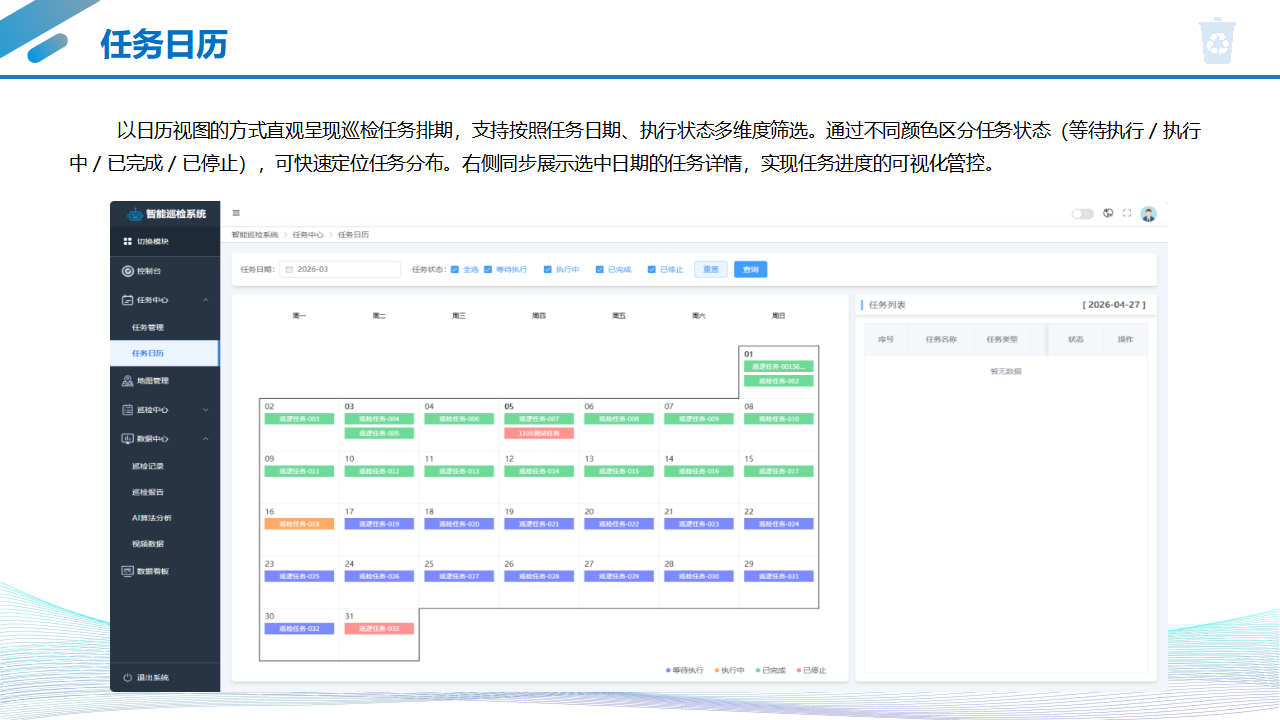Open the user avatar menu

click(1148, 214)
